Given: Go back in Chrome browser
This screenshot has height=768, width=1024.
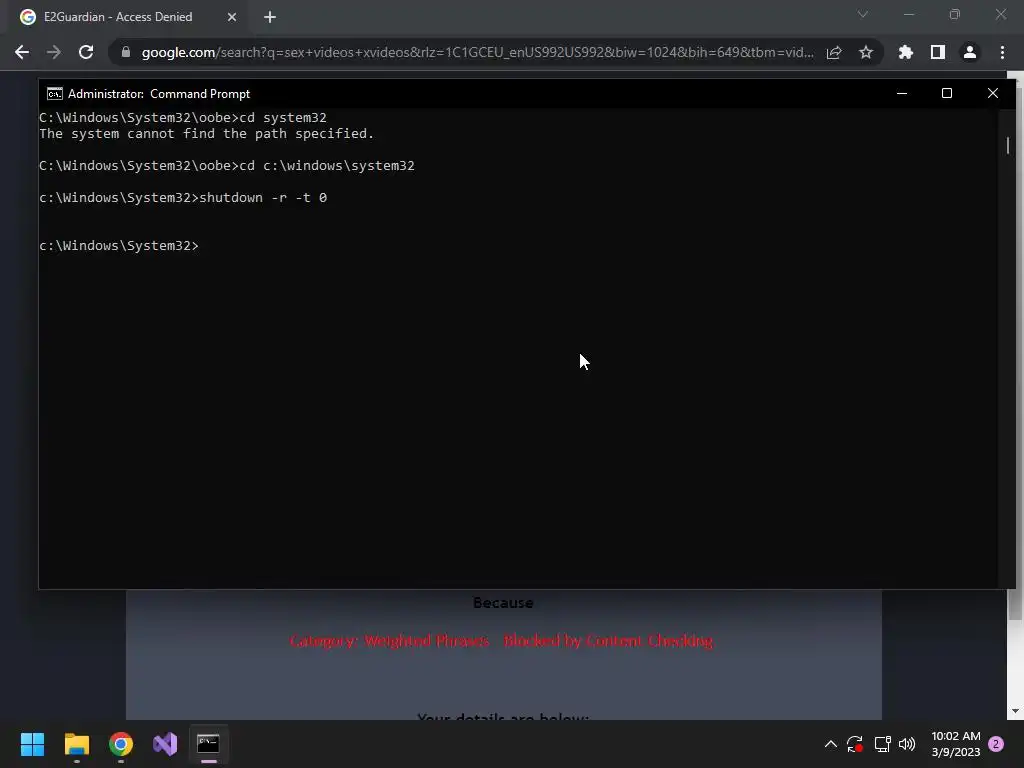Looking at the screenshot, I should [22, 52].
